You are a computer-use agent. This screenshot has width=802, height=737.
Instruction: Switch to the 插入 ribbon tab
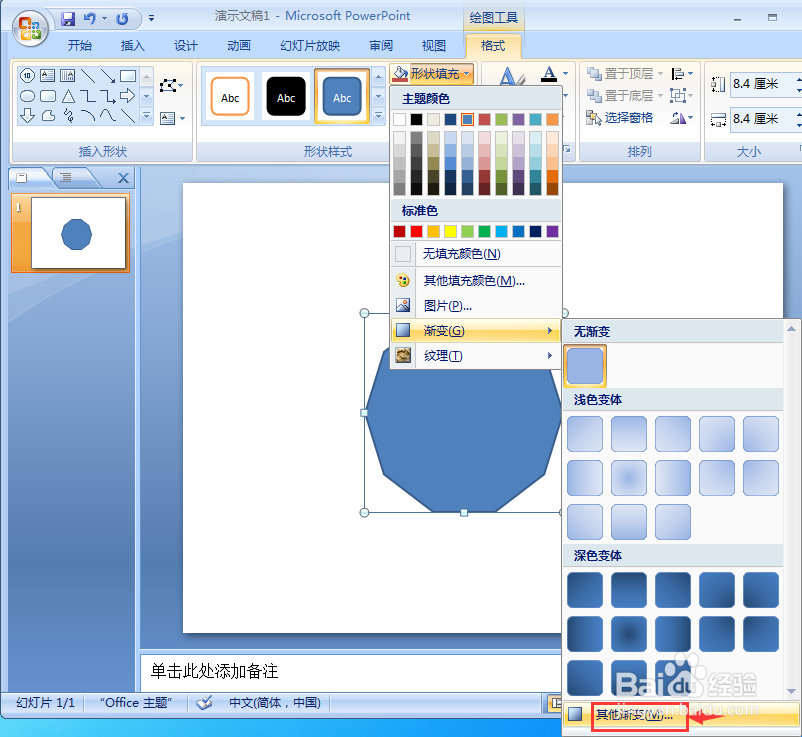[132, 46]
